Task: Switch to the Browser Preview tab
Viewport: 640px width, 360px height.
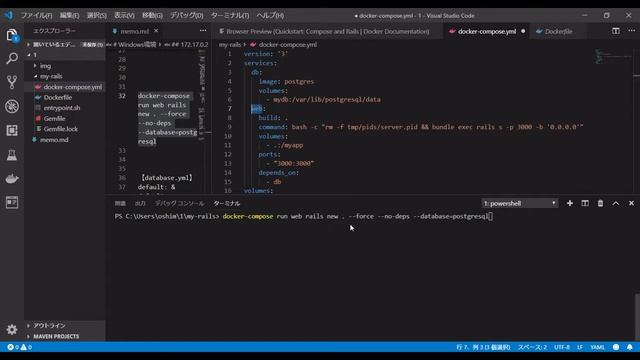Action: click(327, 31)
